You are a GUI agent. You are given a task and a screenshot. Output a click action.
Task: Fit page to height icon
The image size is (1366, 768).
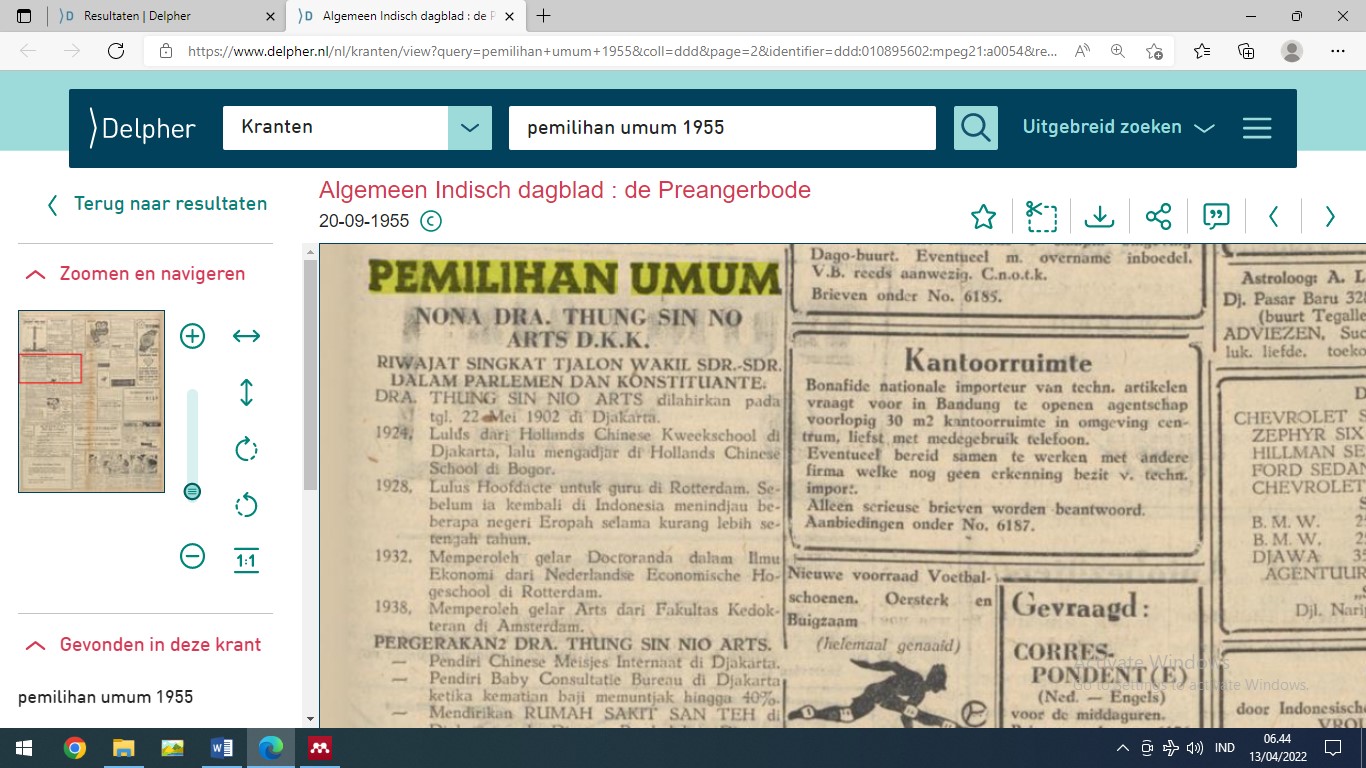click(x=246, y=392)
